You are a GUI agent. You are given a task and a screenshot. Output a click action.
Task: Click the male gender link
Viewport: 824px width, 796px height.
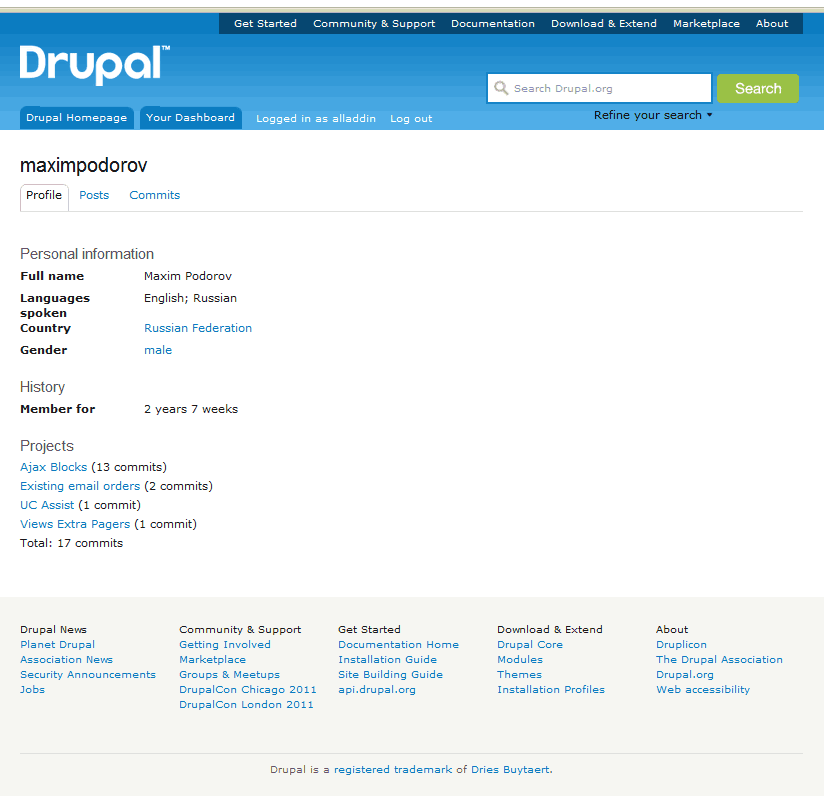[158, 350]
